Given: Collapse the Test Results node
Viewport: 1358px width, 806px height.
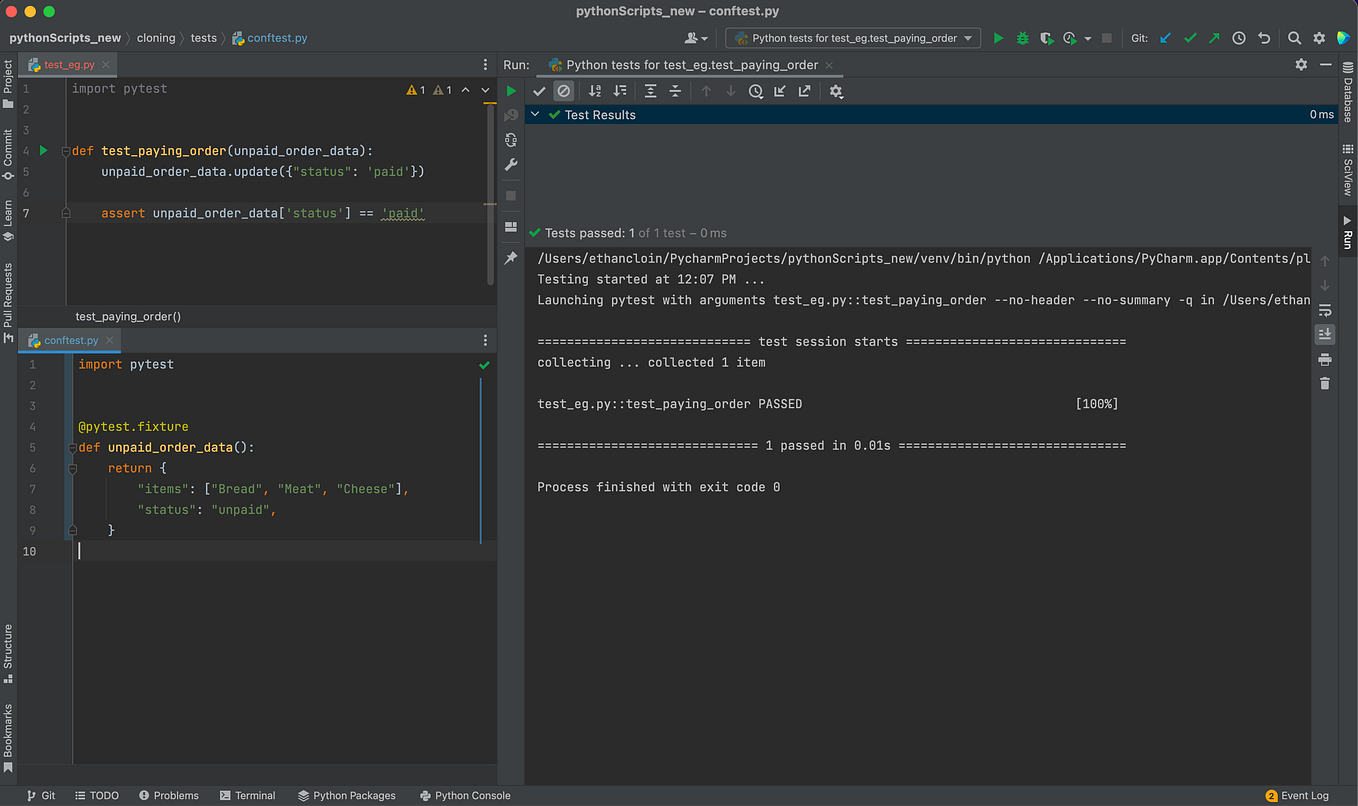Looking at the screenshot, I should [534, 114].
